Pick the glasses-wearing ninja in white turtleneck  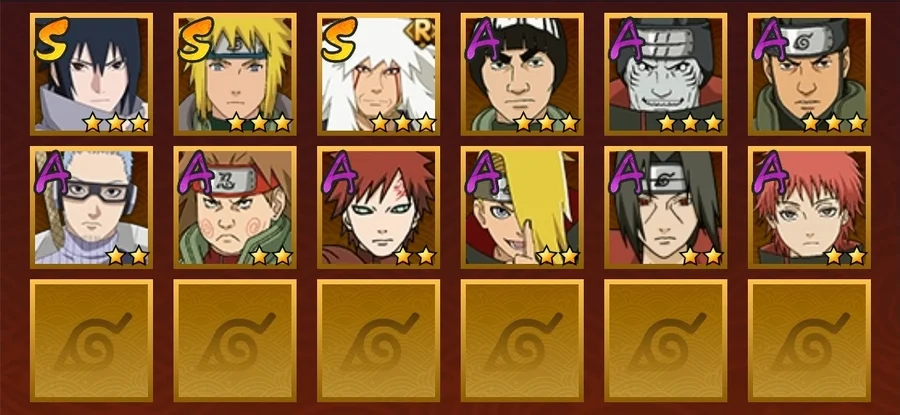coord(92,207)
